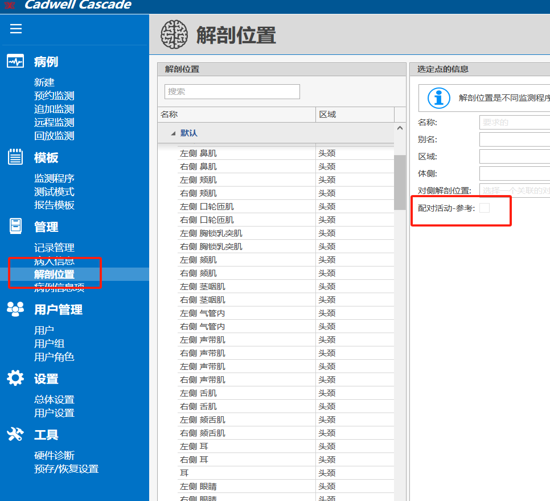Toggle the 配对活动-参考 checkbox
Viewport: 550px width, 501px height.
484,208
